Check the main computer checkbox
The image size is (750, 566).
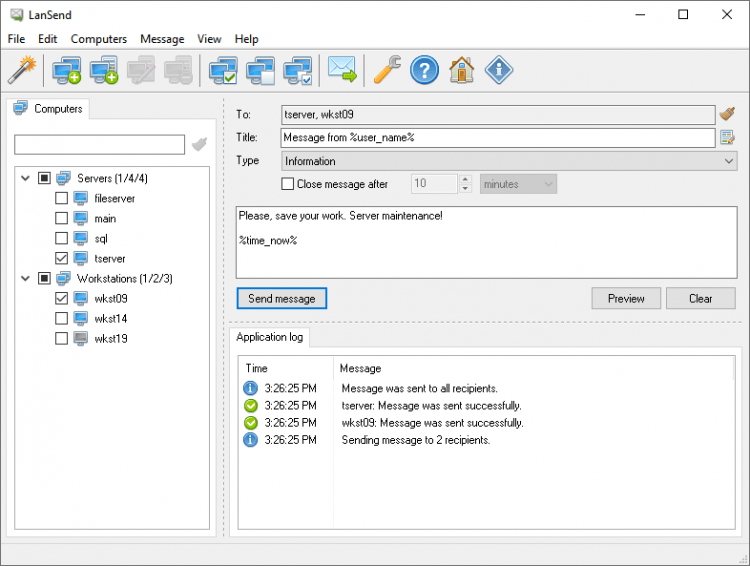[61, 218]
